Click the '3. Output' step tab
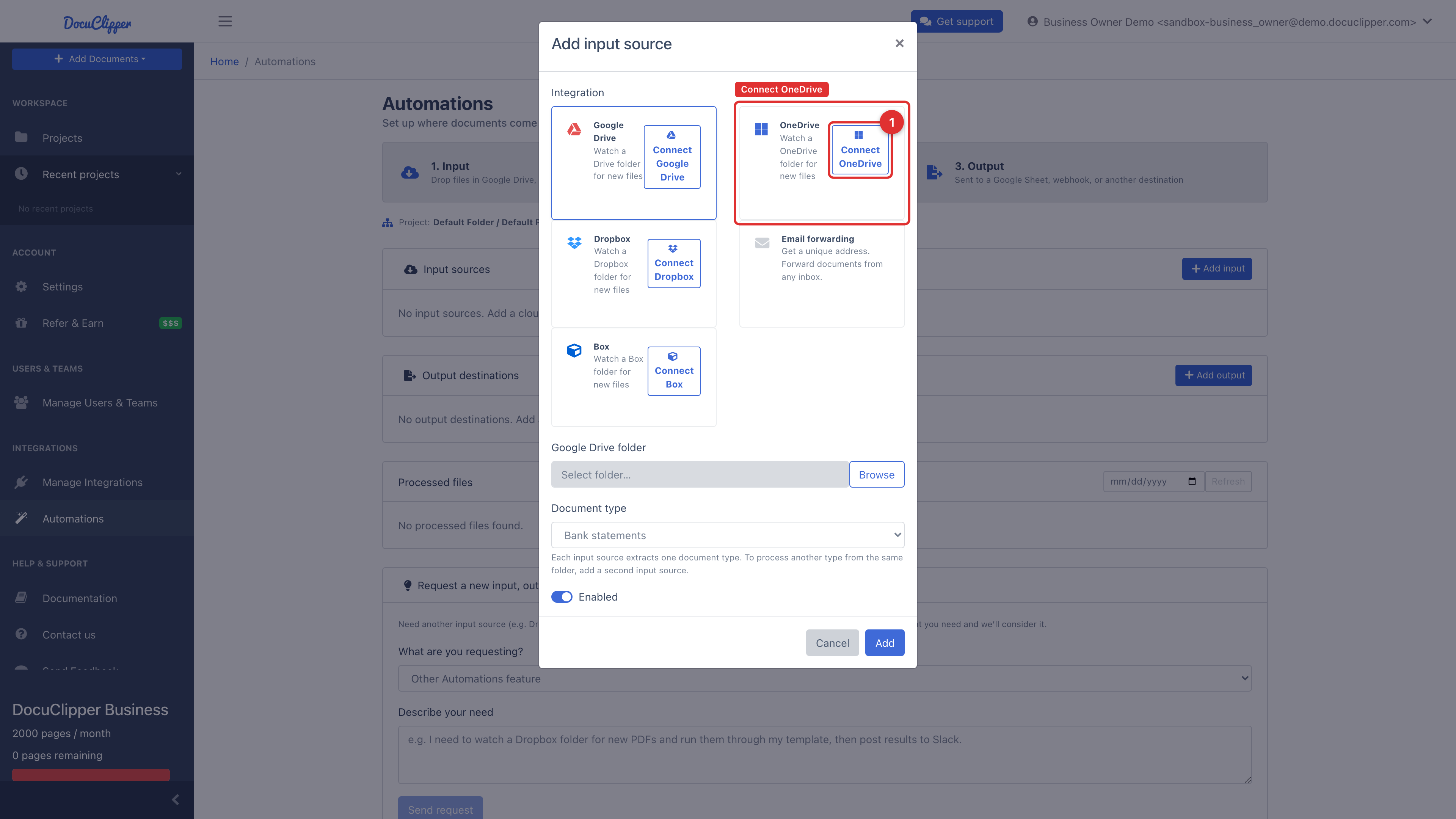 pos(1092,173)
